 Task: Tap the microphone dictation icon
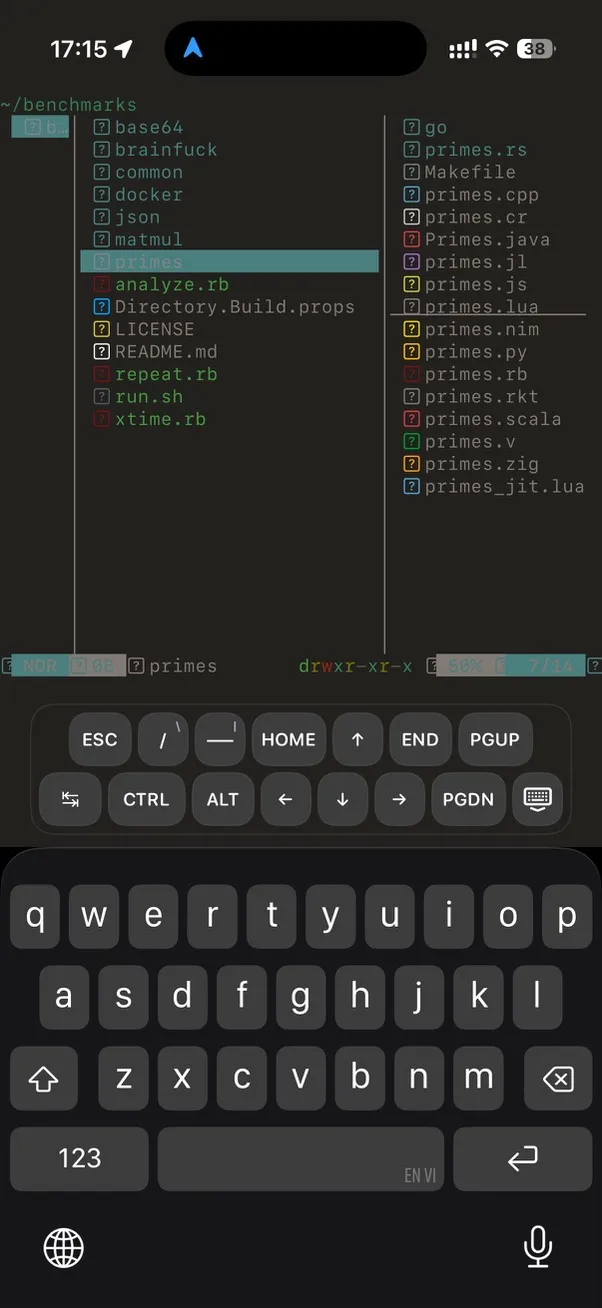[538, 1246]
